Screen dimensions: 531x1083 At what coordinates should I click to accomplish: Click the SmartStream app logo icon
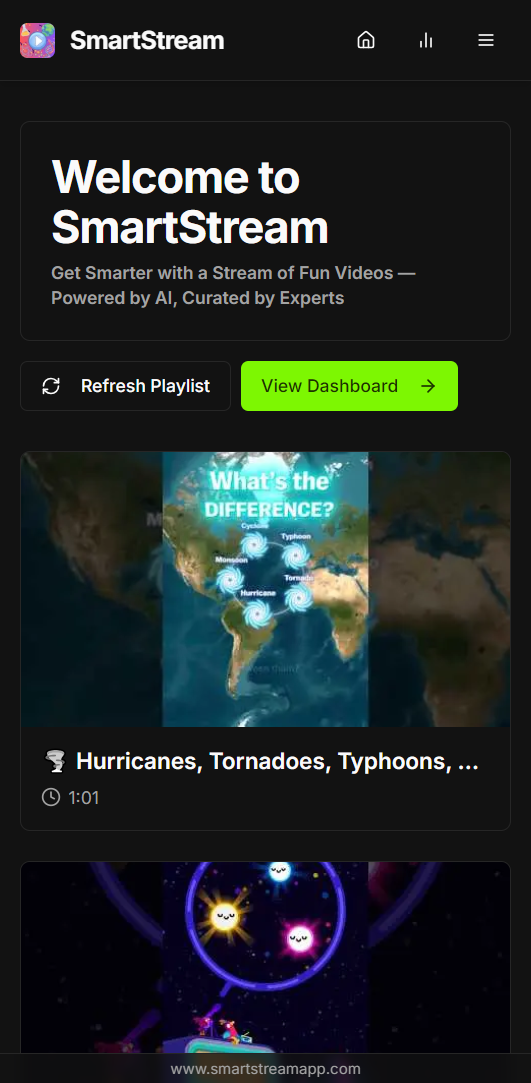click(x=37, y=40)
